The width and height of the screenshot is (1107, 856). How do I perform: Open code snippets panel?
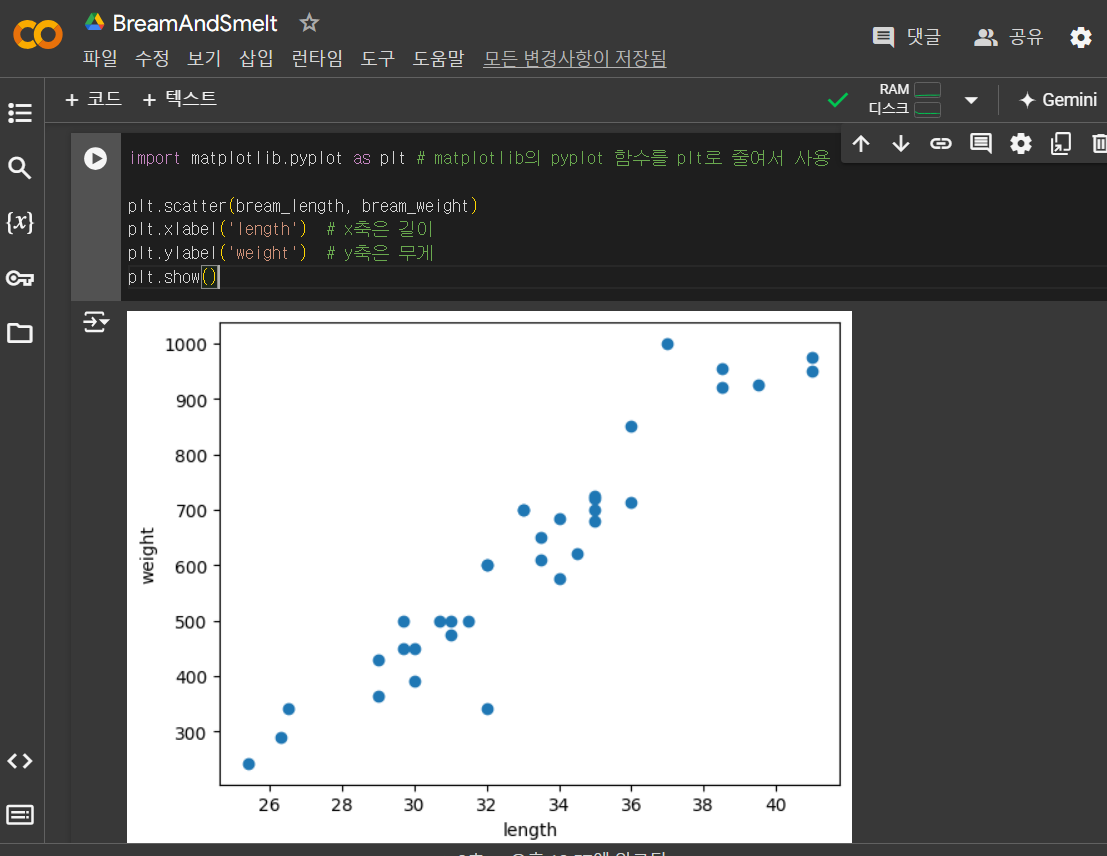20,761
